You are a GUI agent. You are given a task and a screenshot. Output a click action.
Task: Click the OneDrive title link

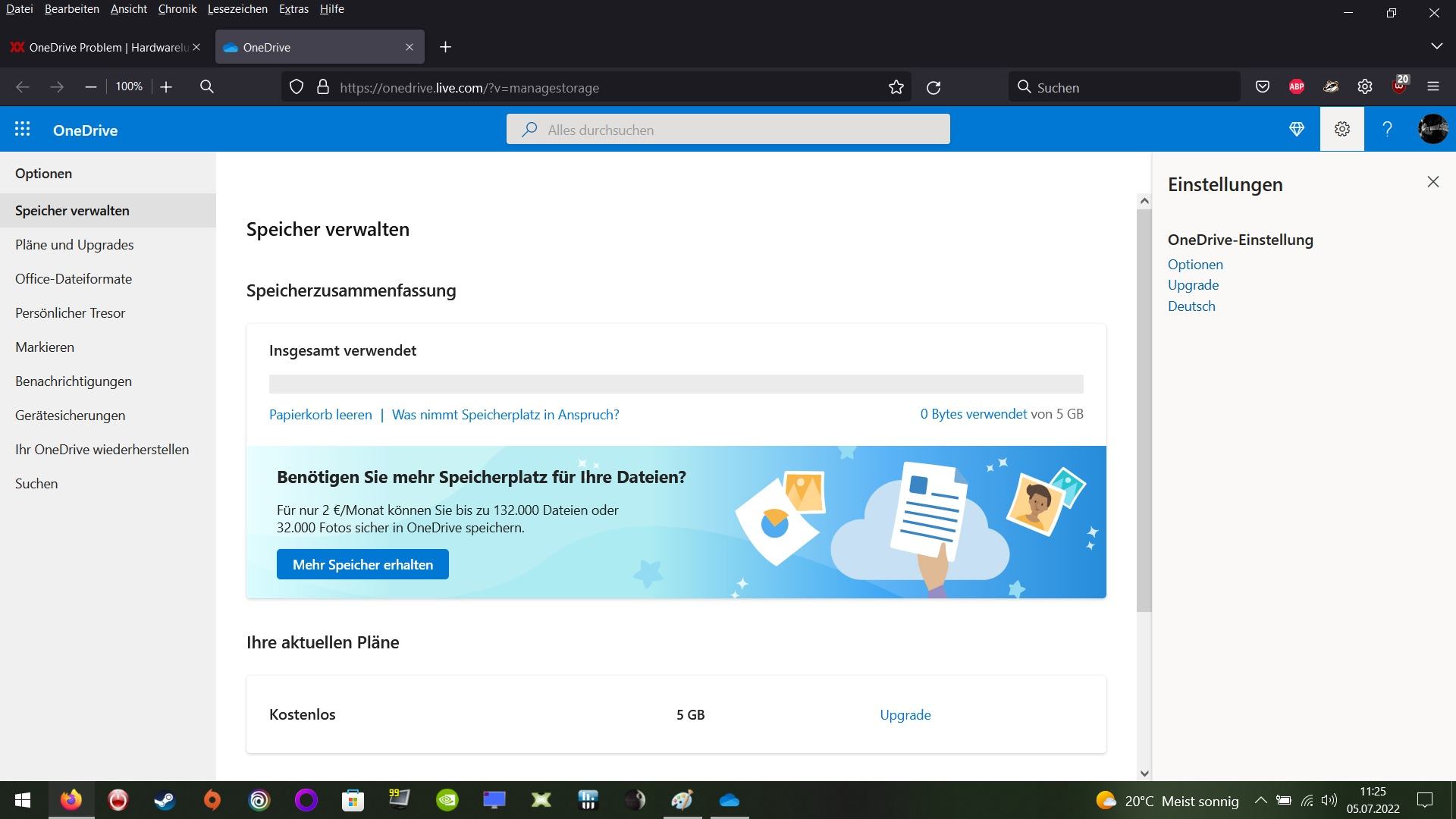click(85, 130)
